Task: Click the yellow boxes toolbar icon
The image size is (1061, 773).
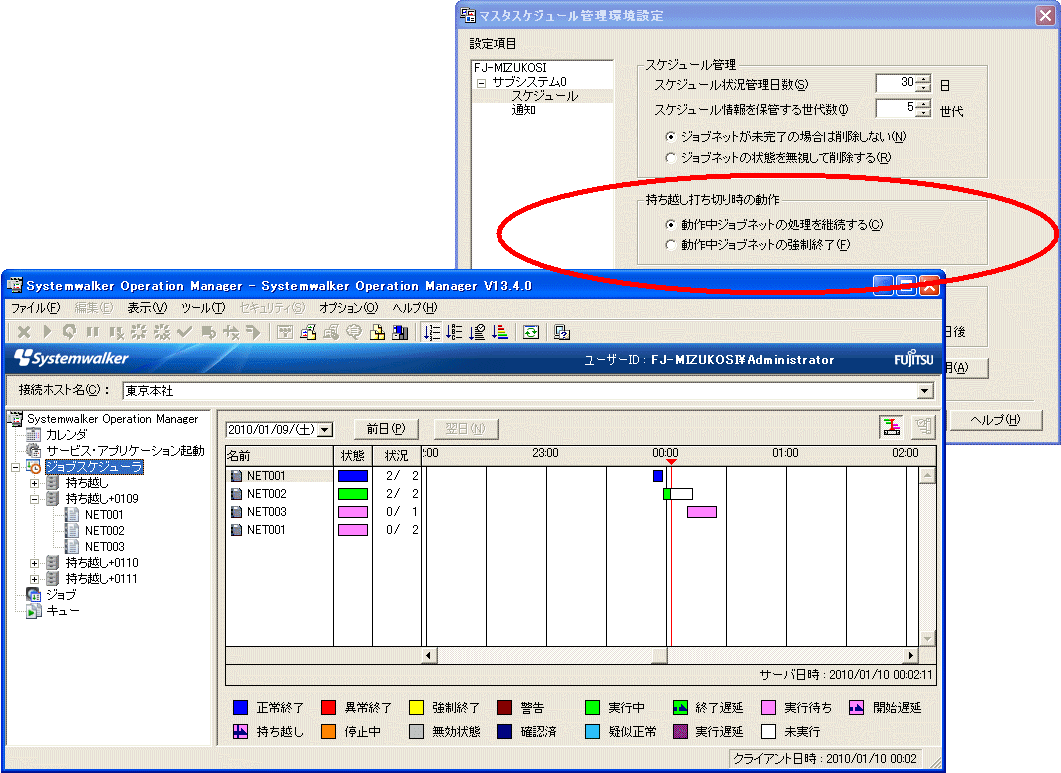Action: [378, 332]
